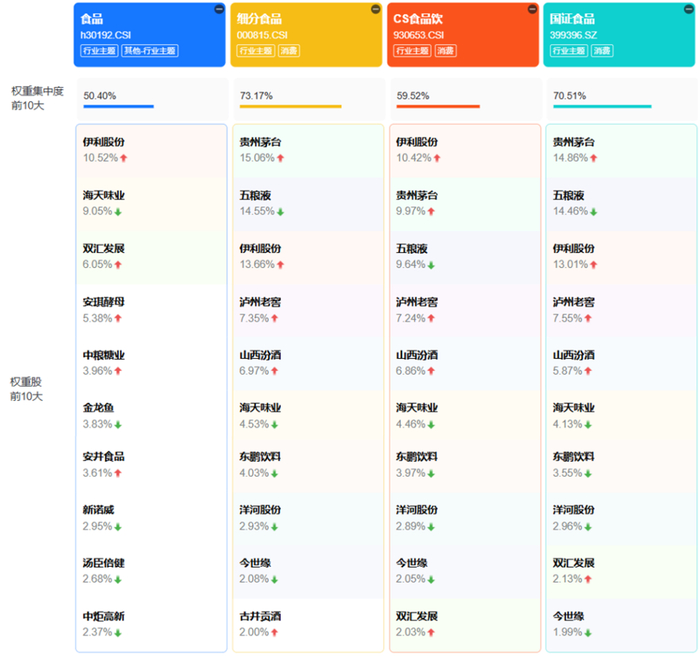Click the 行业主题 tag on CS食品饮 card
Screen dimensions: 700x657
(412, 50)
